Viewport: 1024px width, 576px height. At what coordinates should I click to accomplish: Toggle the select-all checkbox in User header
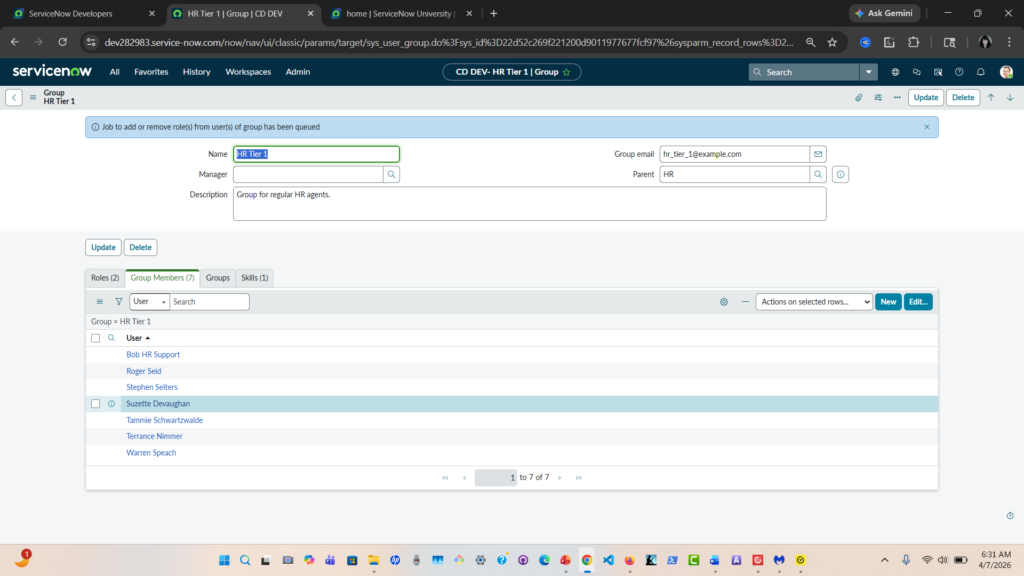click(x=96, y=338)
